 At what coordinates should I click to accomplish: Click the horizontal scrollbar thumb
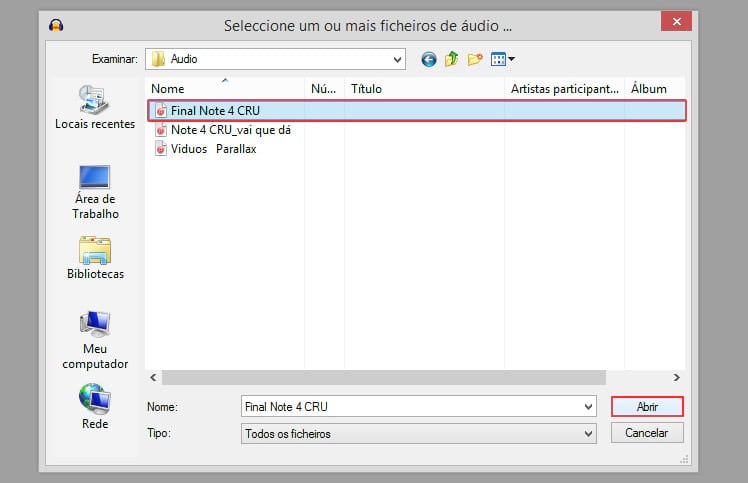[x=384, y=378]
